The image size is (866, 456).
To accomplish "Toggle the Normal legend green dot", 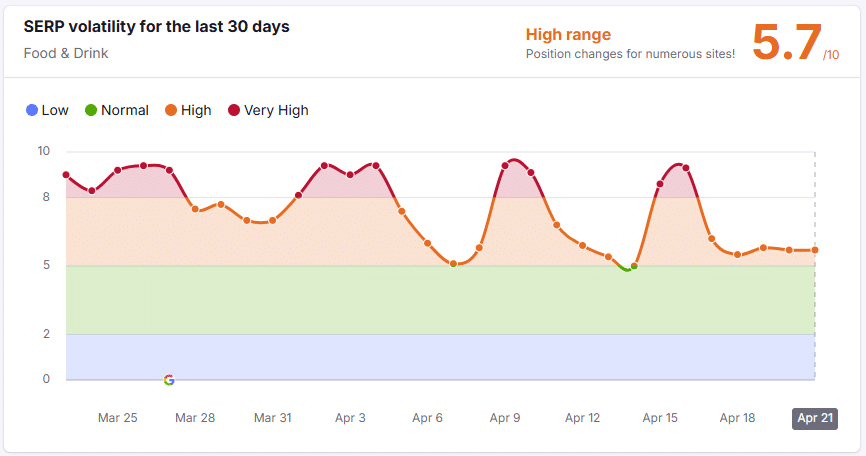I will coord(91,111).
